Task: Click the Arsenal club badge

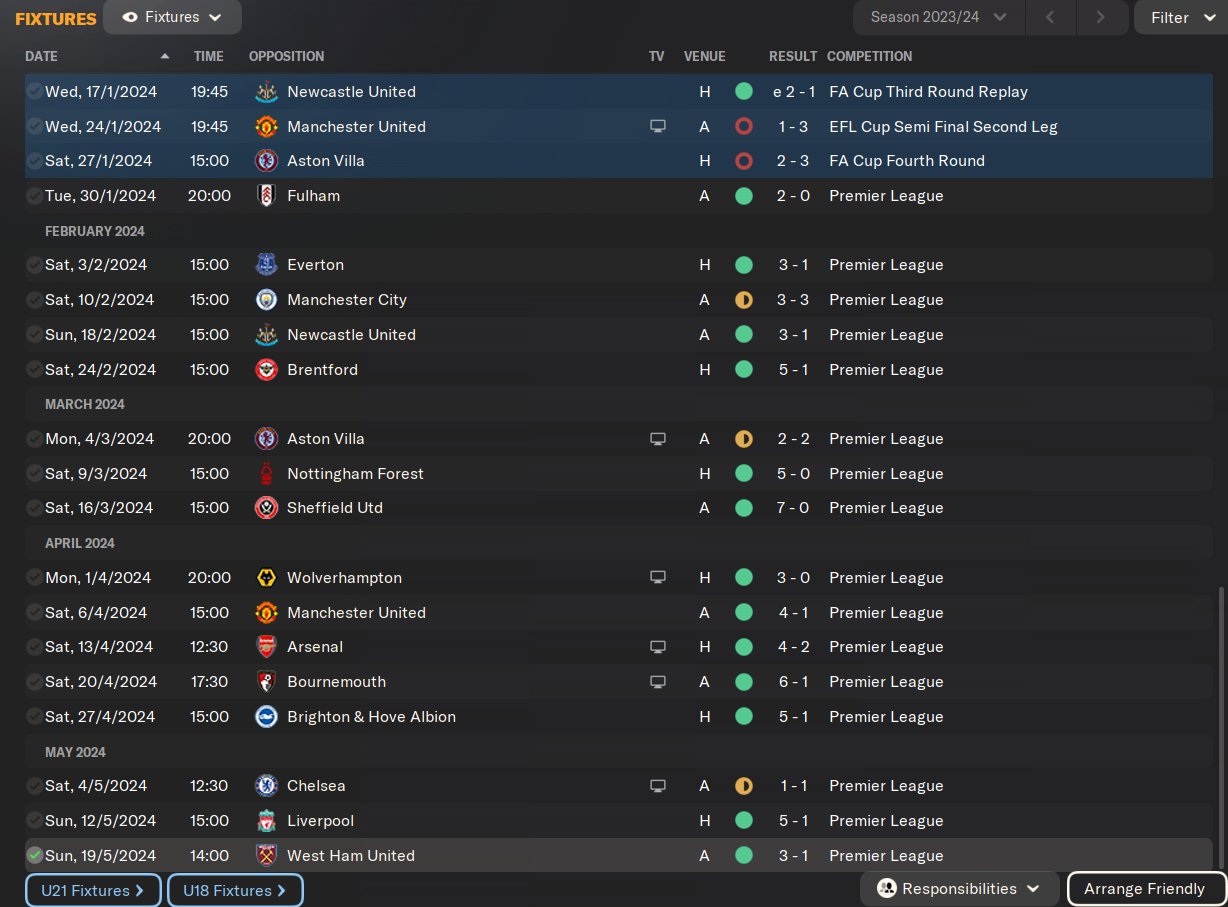Action: point(266,647)
